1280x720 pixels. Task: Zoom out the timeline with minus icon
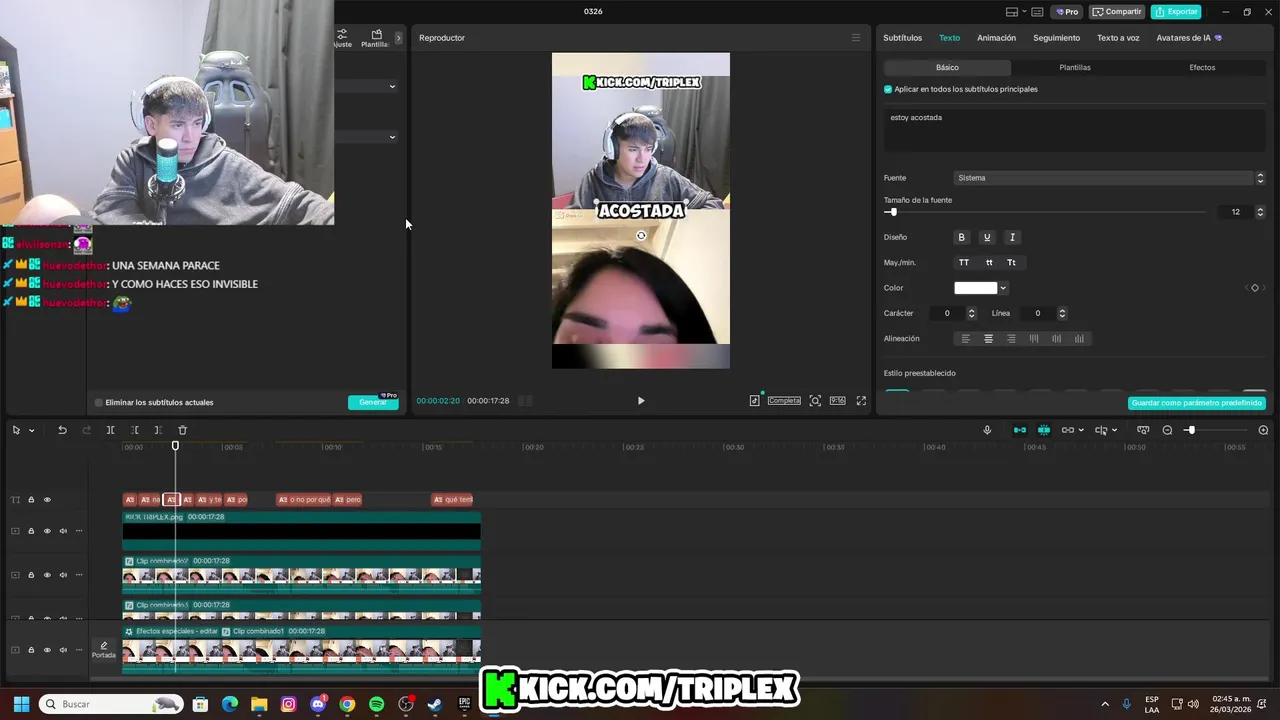tap(1167, 430)
